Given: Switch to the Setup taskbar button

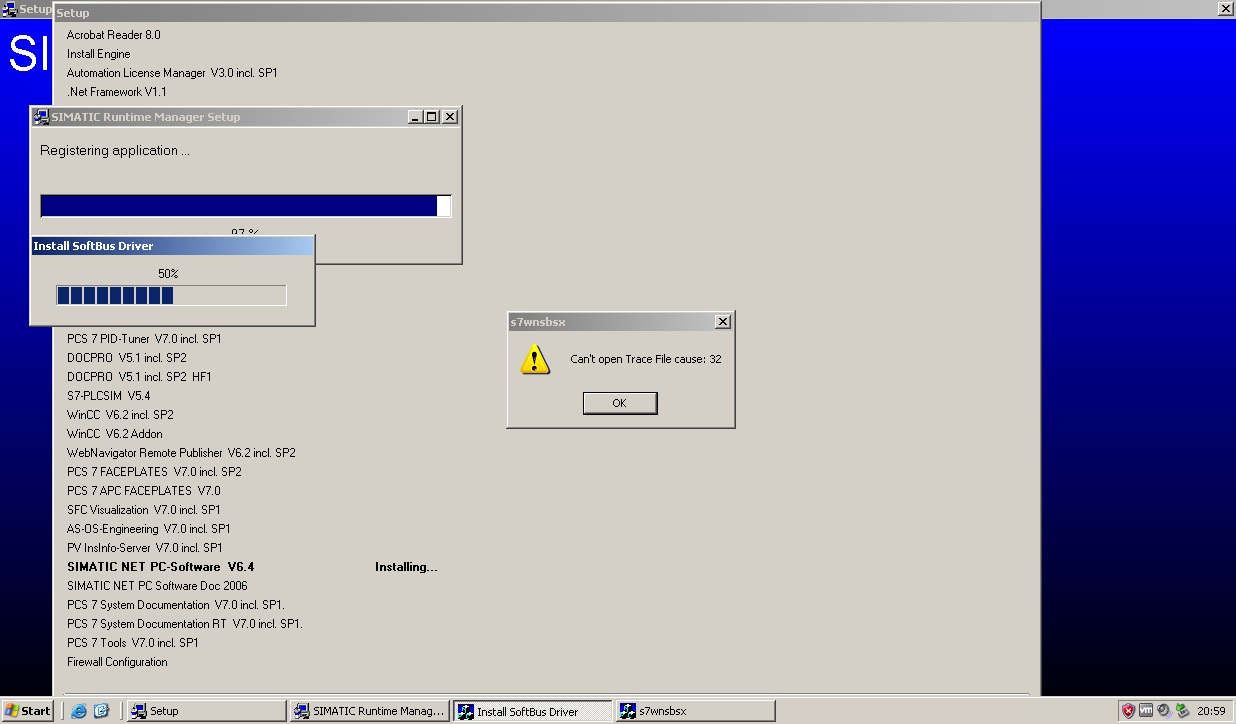Looking at the screenshot, I should (x=207, y=711).
